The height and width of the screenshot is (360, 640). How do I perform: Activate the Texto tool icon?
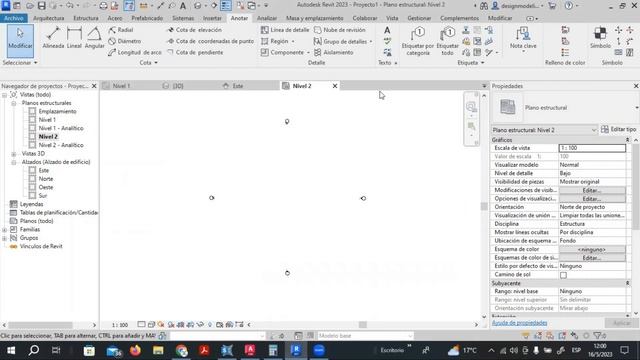pyautogui.click(x=387, y=30)
